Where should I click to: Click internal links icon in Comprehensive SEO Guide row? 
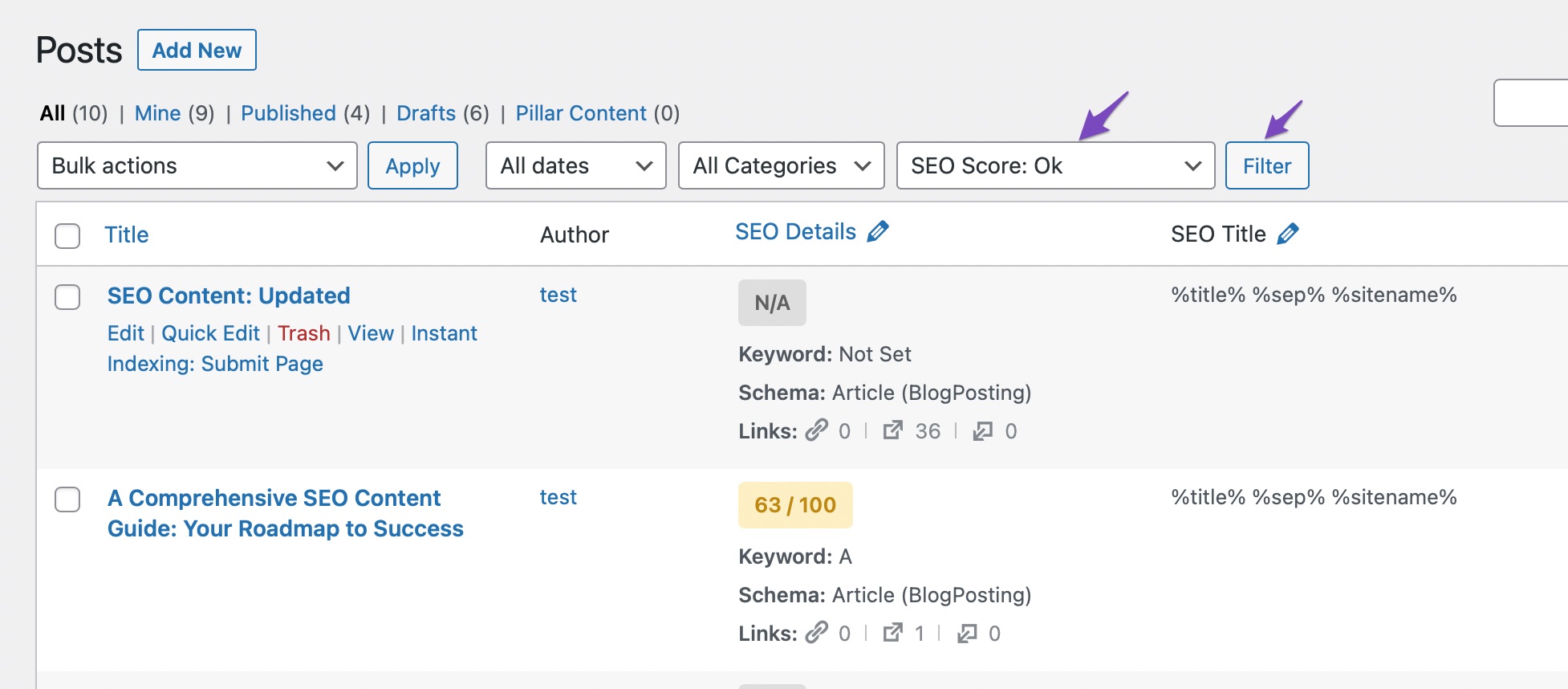pyautogui.click(x=817, y=633)
